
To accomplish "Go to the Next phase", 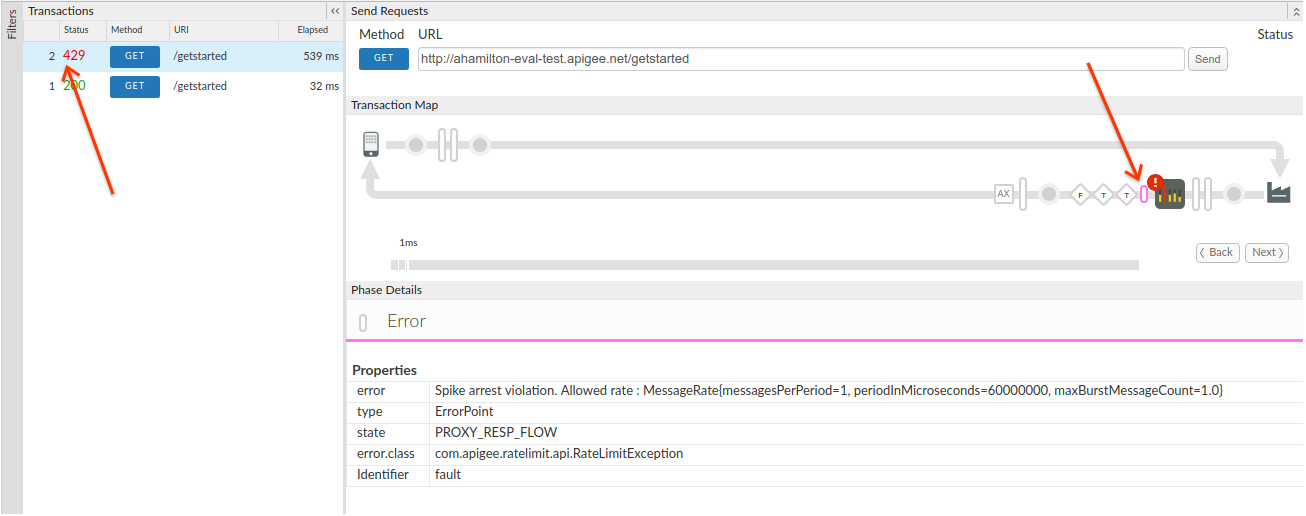I will coord(1268,253).
